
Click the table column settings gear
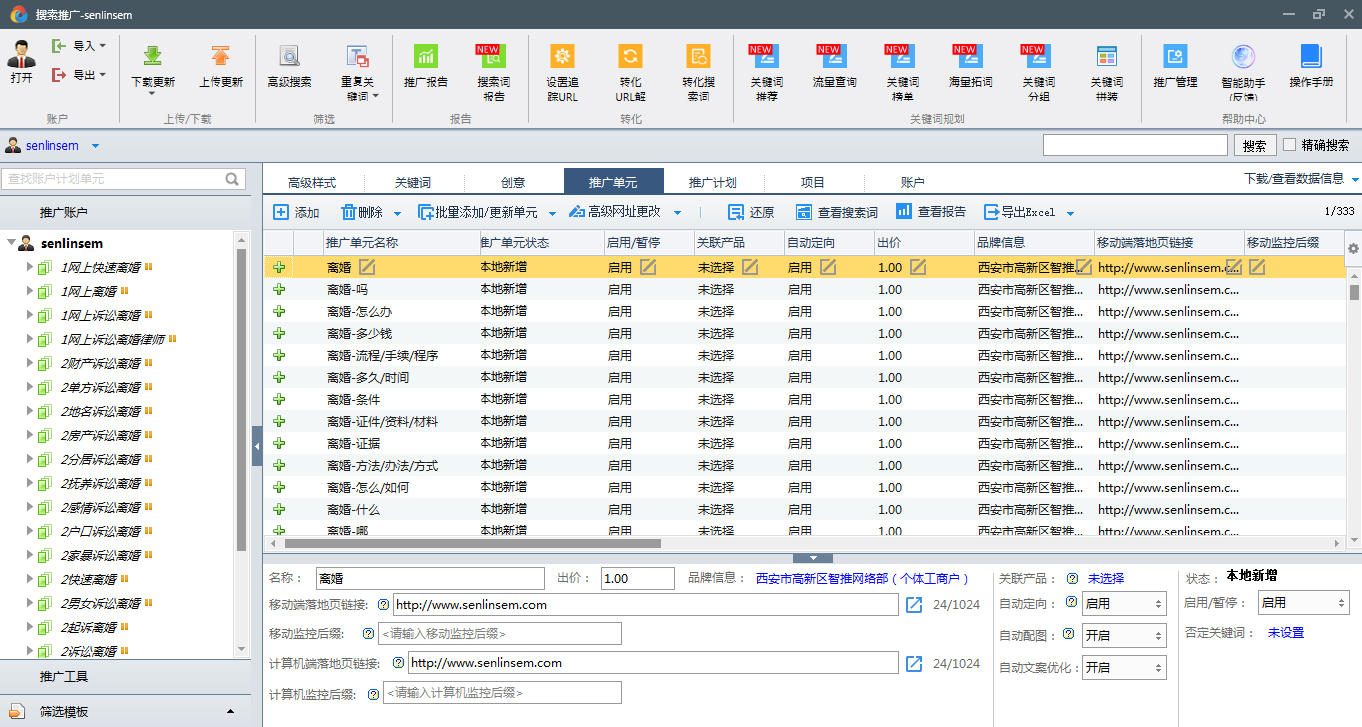pos(1353,248)
